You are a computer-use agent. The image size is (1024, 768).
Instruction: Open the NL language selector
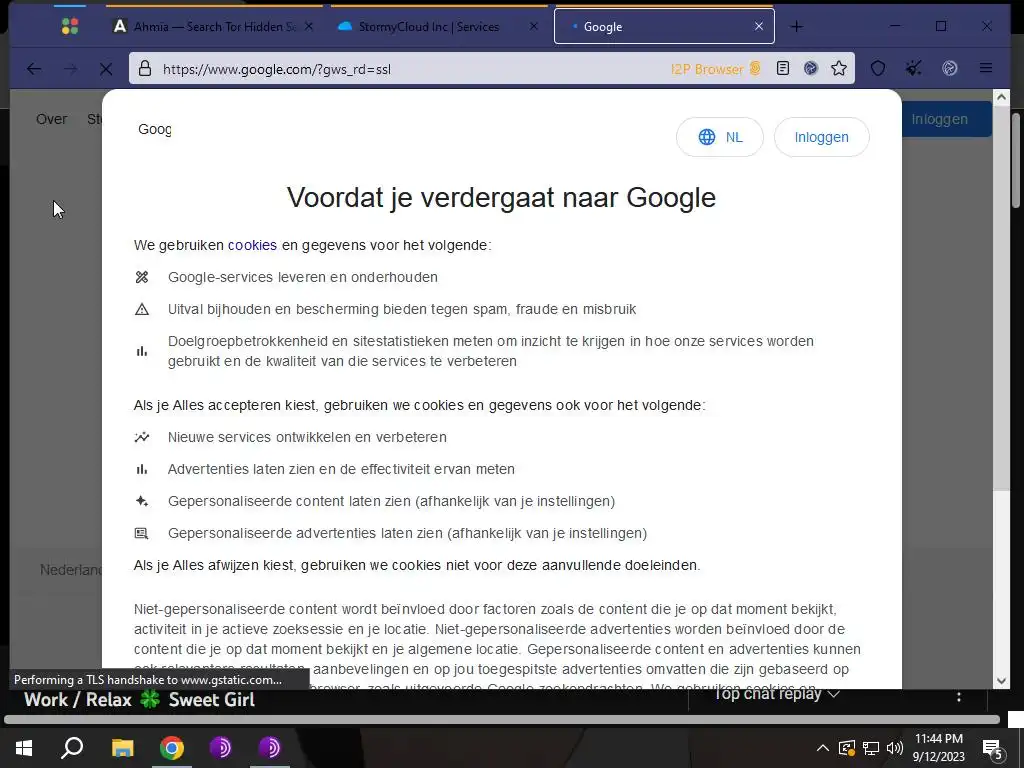pyautogui.click(x=720, y=137)
